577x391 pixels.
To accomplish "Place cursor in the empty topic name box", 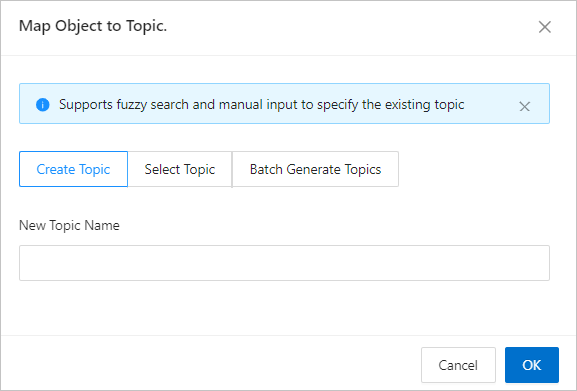I will [284, 263].
